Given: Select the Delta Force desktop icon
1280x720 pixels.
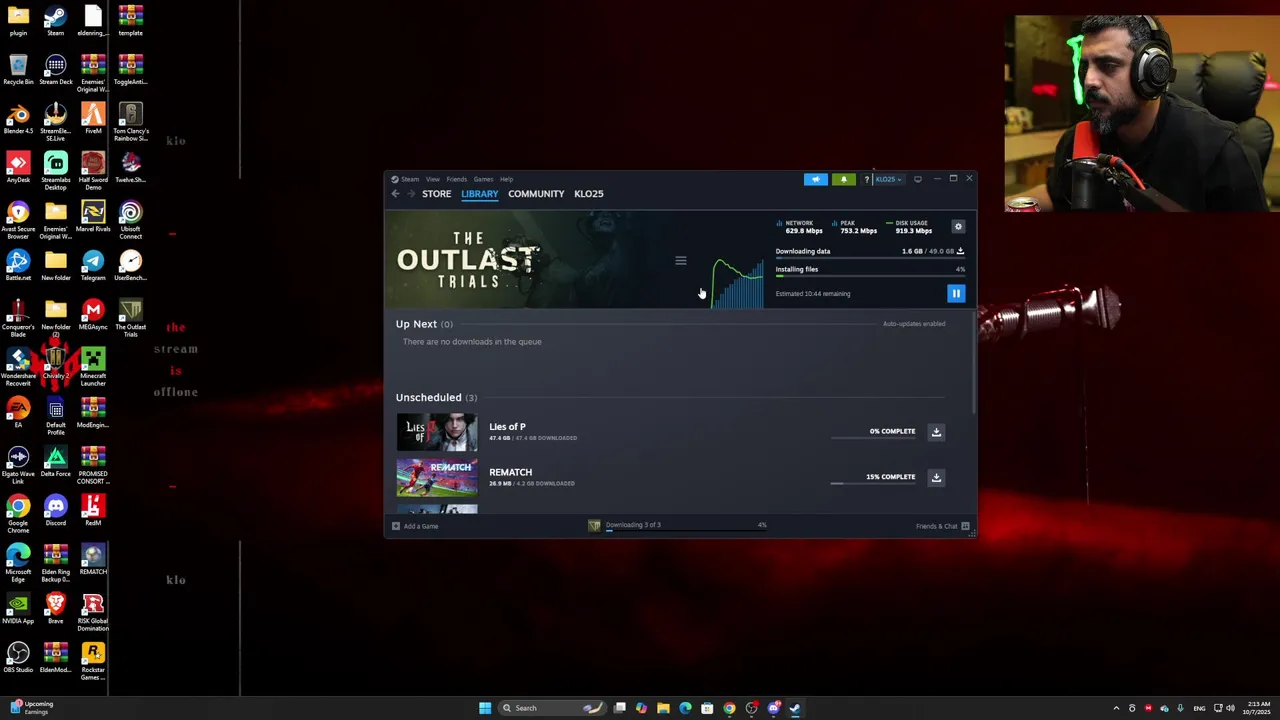Looking at the screenshot, I should click(x=56, y=461).
